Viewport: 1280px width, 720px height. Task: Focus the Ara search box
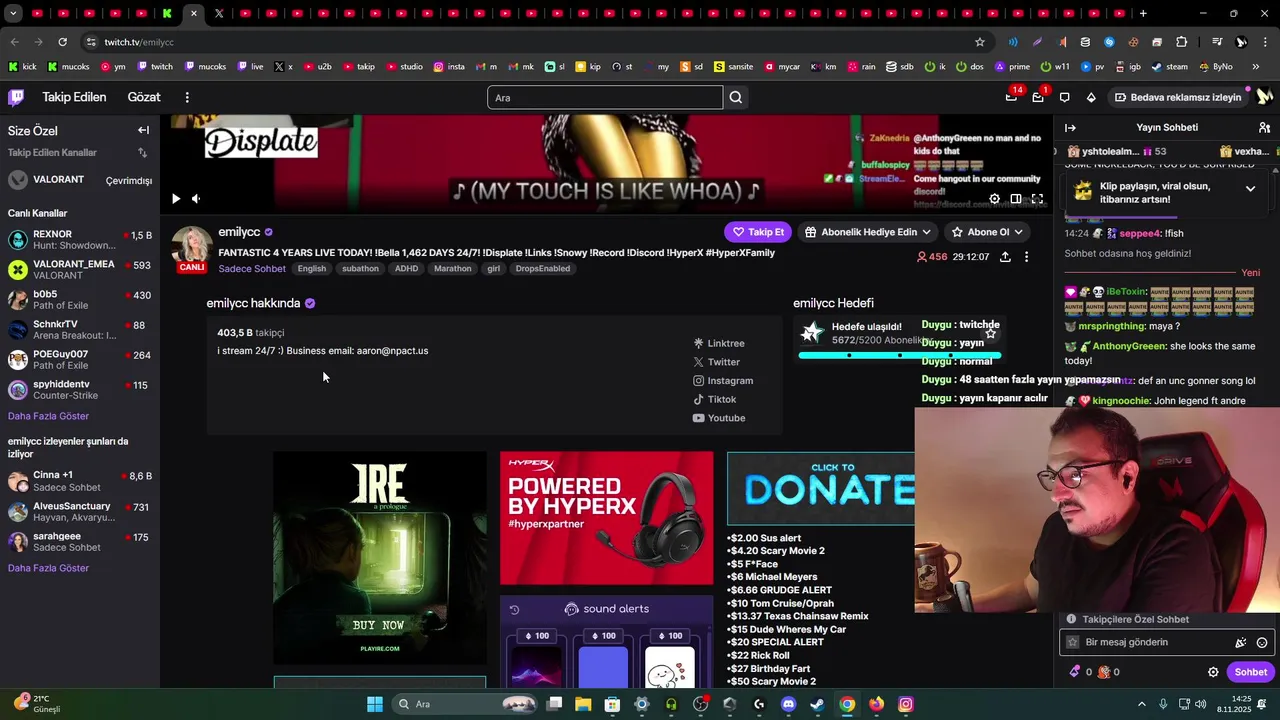pos(605,97)
